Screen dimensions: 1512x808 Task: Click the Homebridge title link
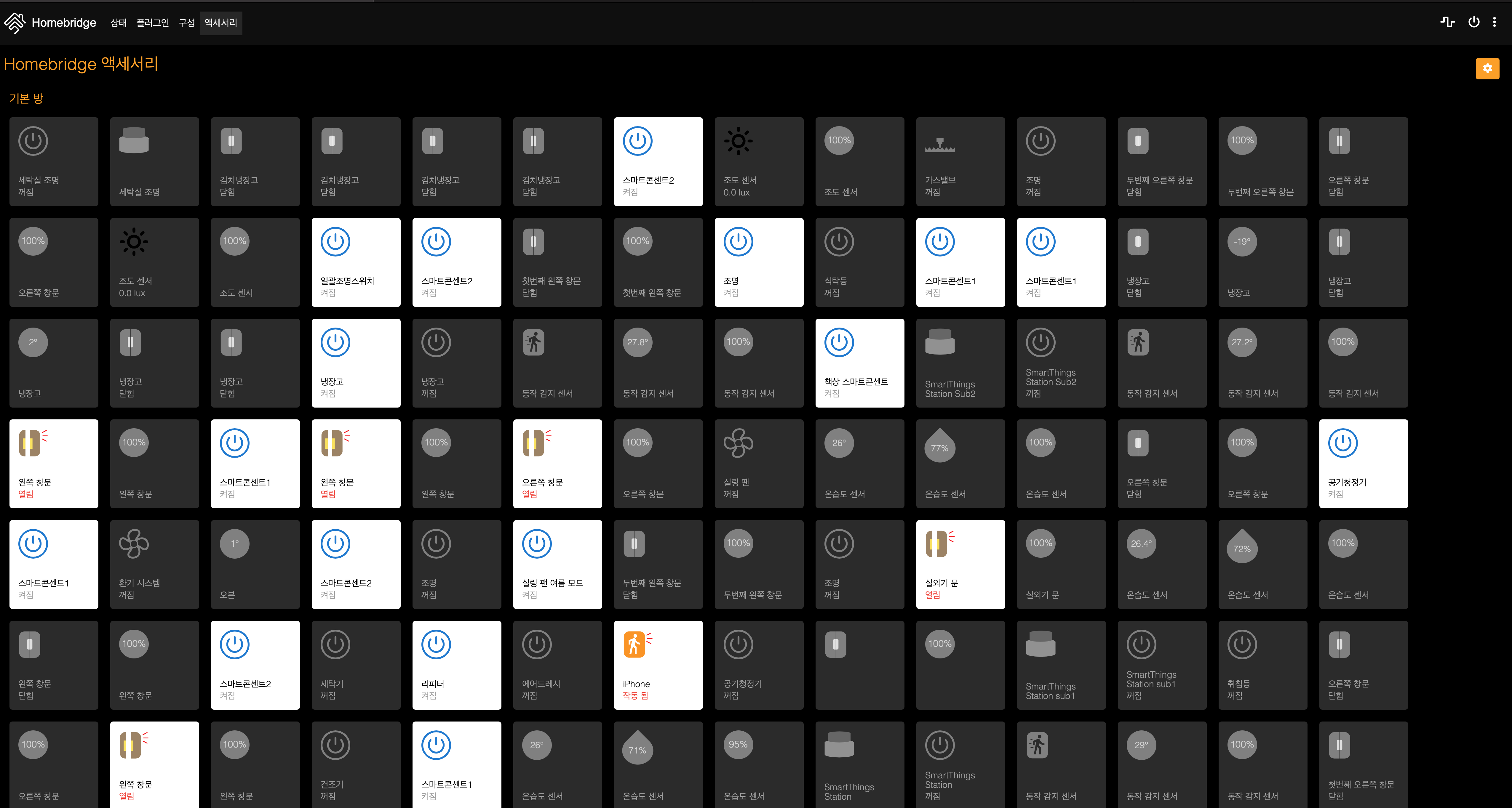tap(63, 23)
